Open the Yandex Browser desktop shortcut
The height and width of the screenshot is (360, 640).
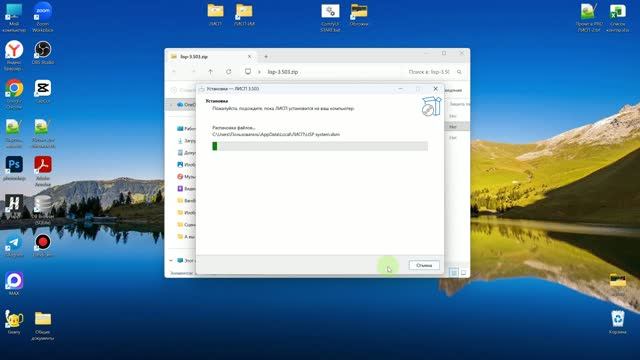[x=14, y=55]
